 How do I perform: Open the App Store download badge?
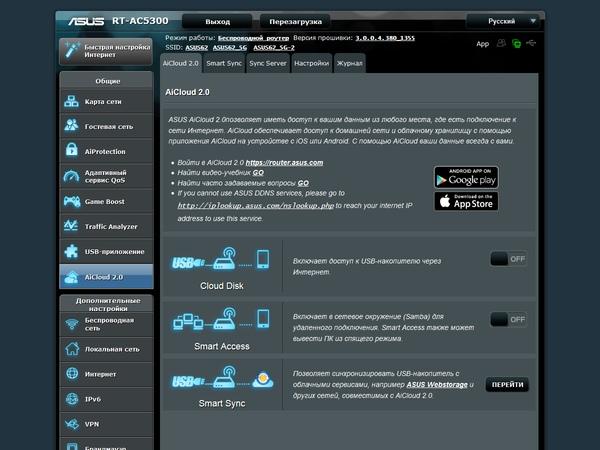466,201
